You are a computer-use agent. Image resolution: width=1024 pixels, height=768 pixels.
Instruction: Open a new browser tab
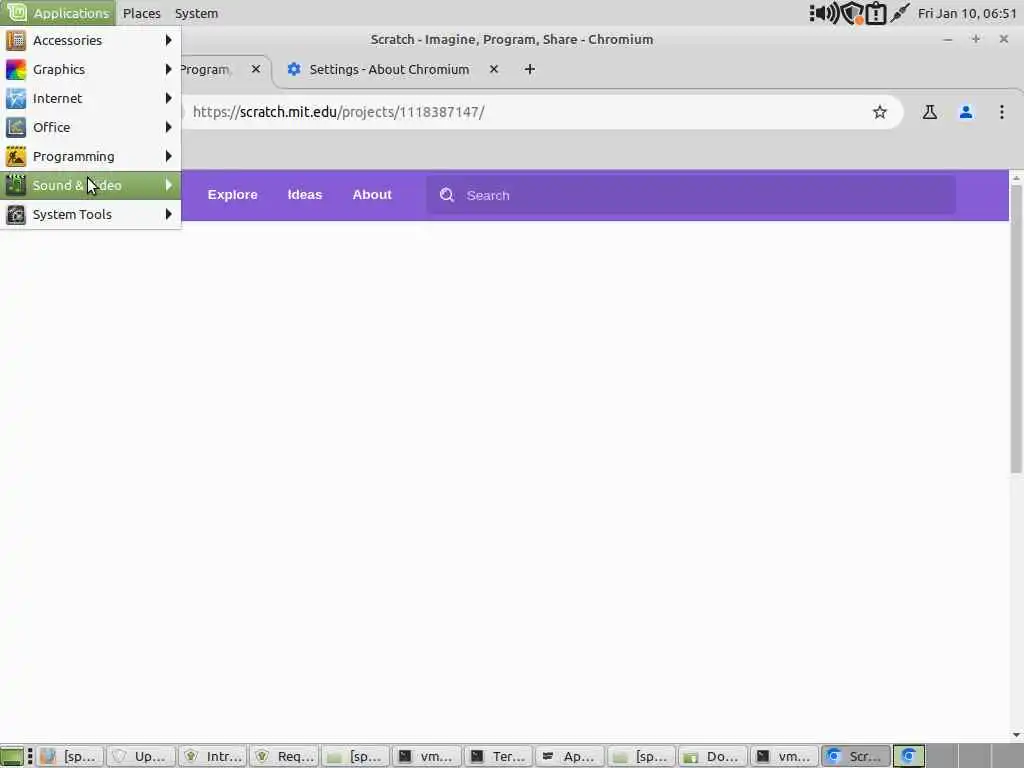tap(530, 69)
